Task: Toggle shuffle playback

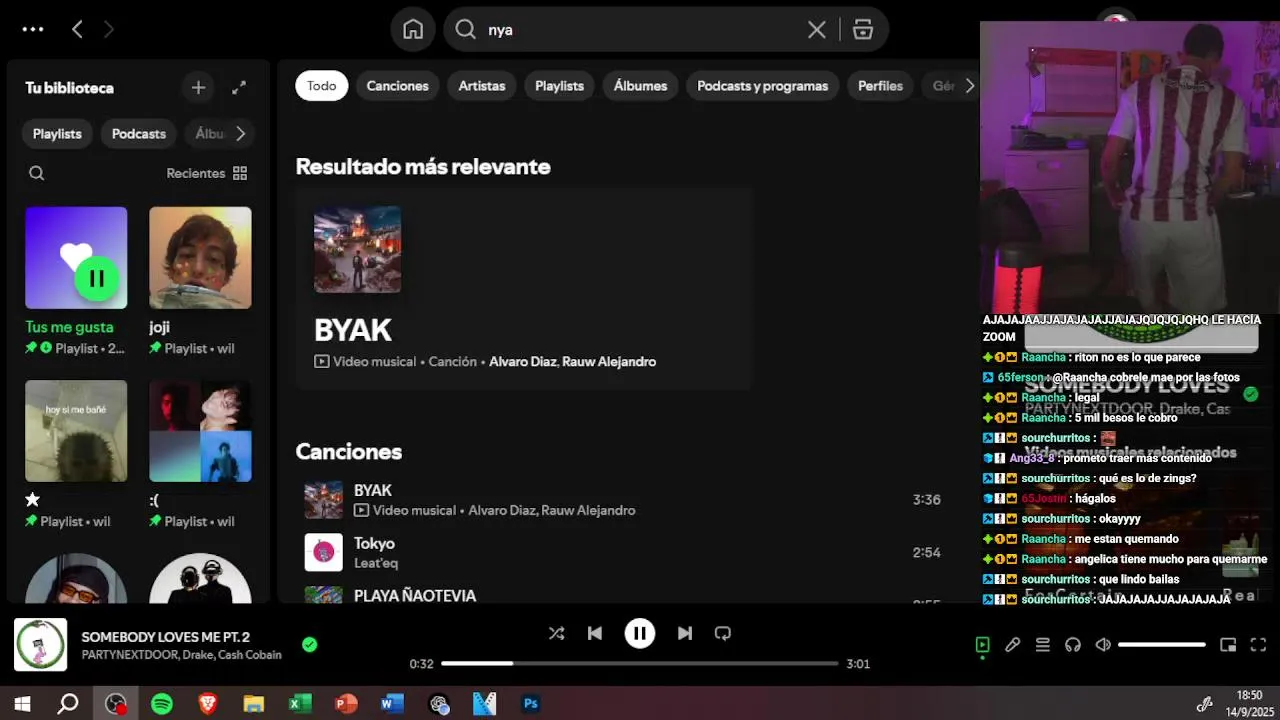Action: (556, 633)
